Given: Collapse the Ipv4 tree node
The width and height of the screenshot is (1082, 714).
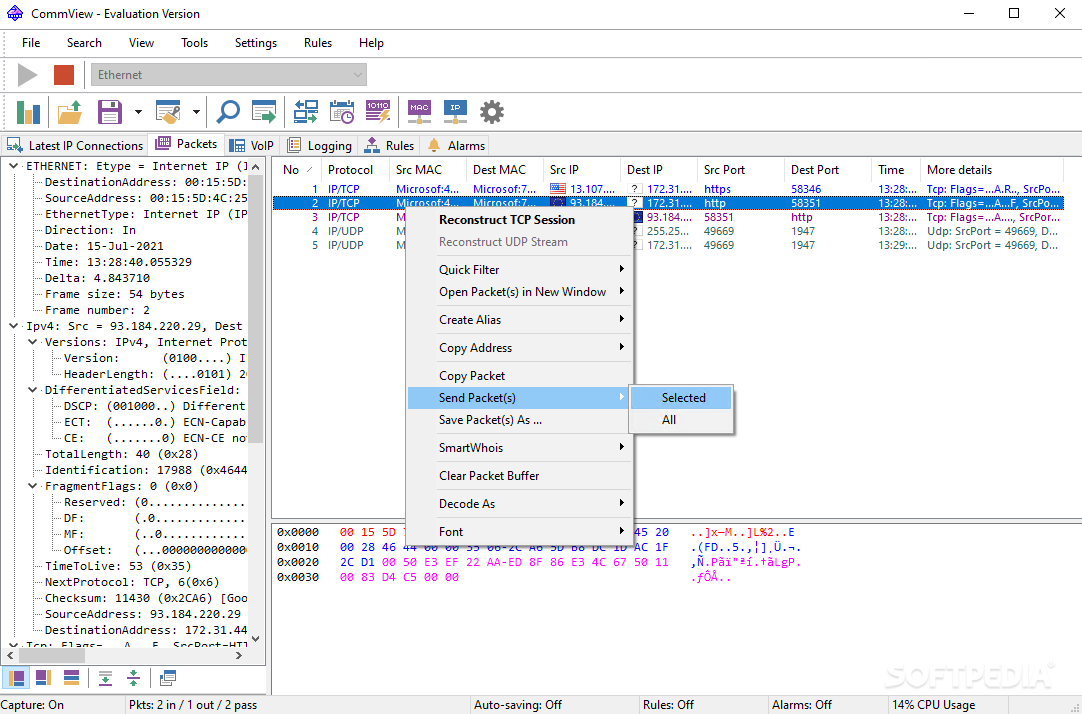Looking at the screenshot, I should pyautogui.click(x=13, y=326).
